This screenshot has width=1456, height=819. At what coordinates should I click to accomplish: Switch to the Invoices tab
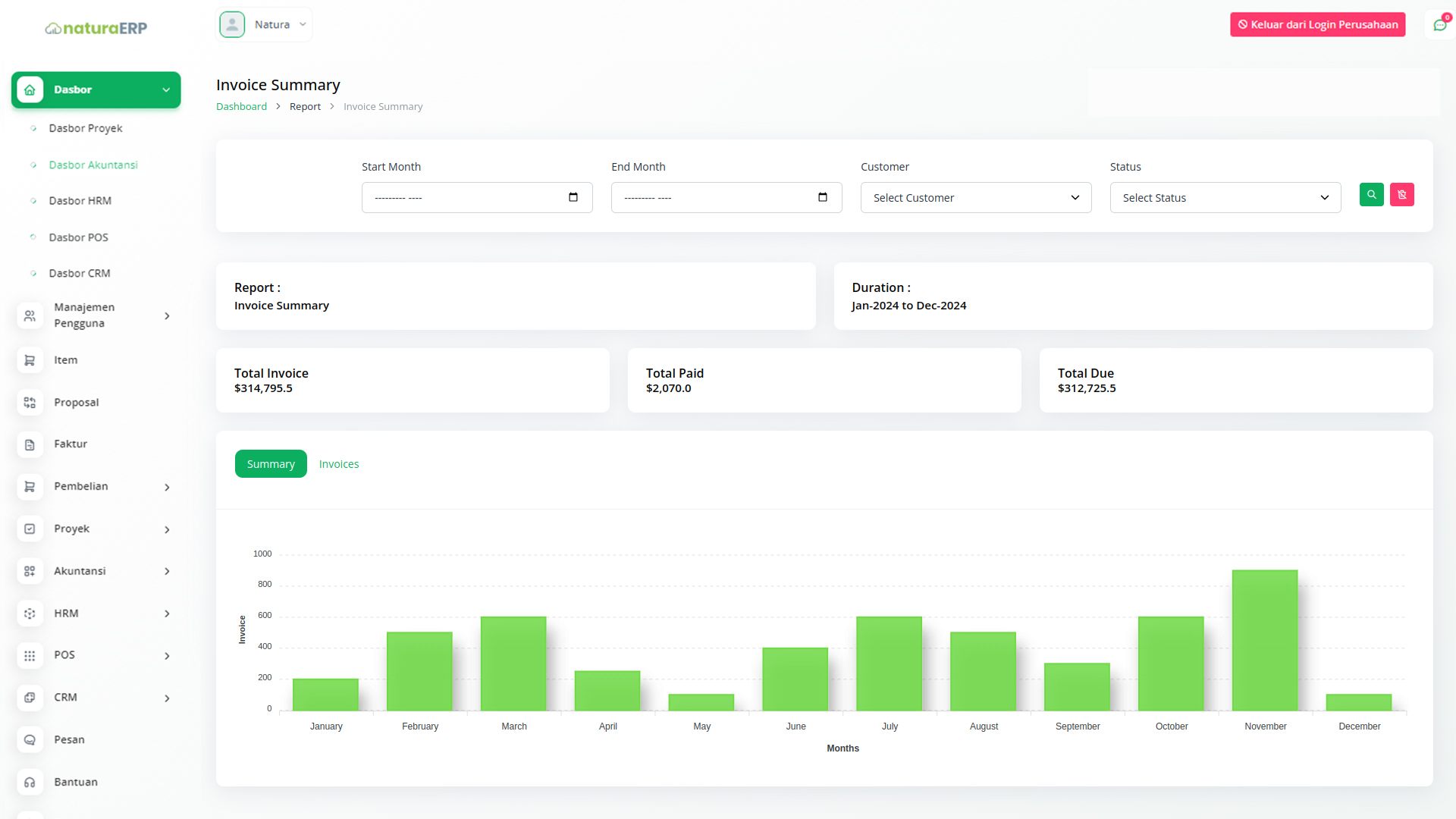(339, 464)
